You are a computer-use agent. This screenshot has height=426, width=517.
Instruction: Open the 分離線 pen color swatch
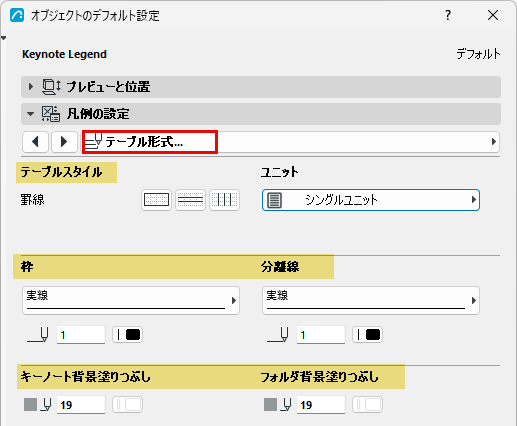pos(368,335)
